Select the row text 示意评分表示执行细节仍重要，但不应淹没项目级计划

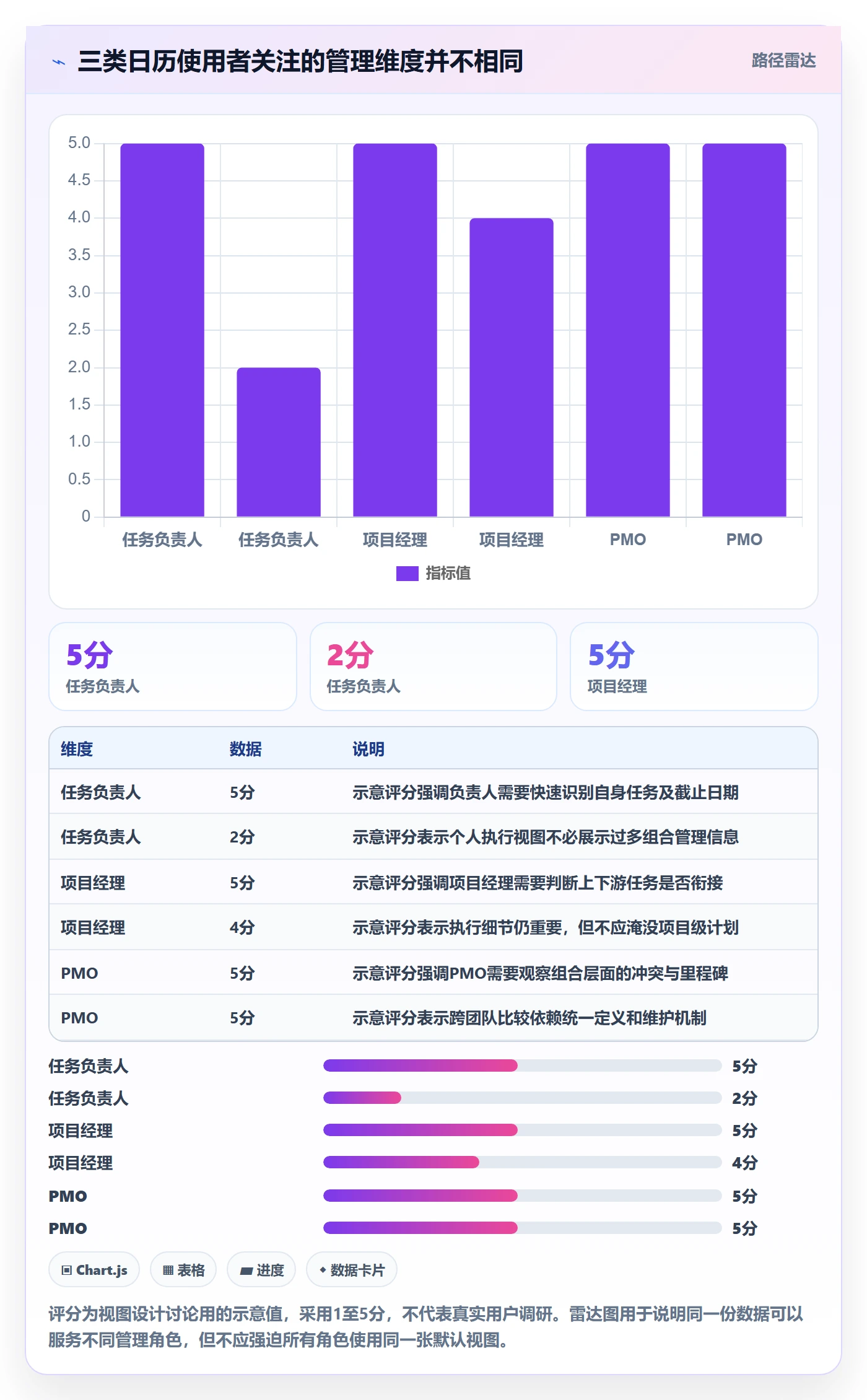(546, 927)
